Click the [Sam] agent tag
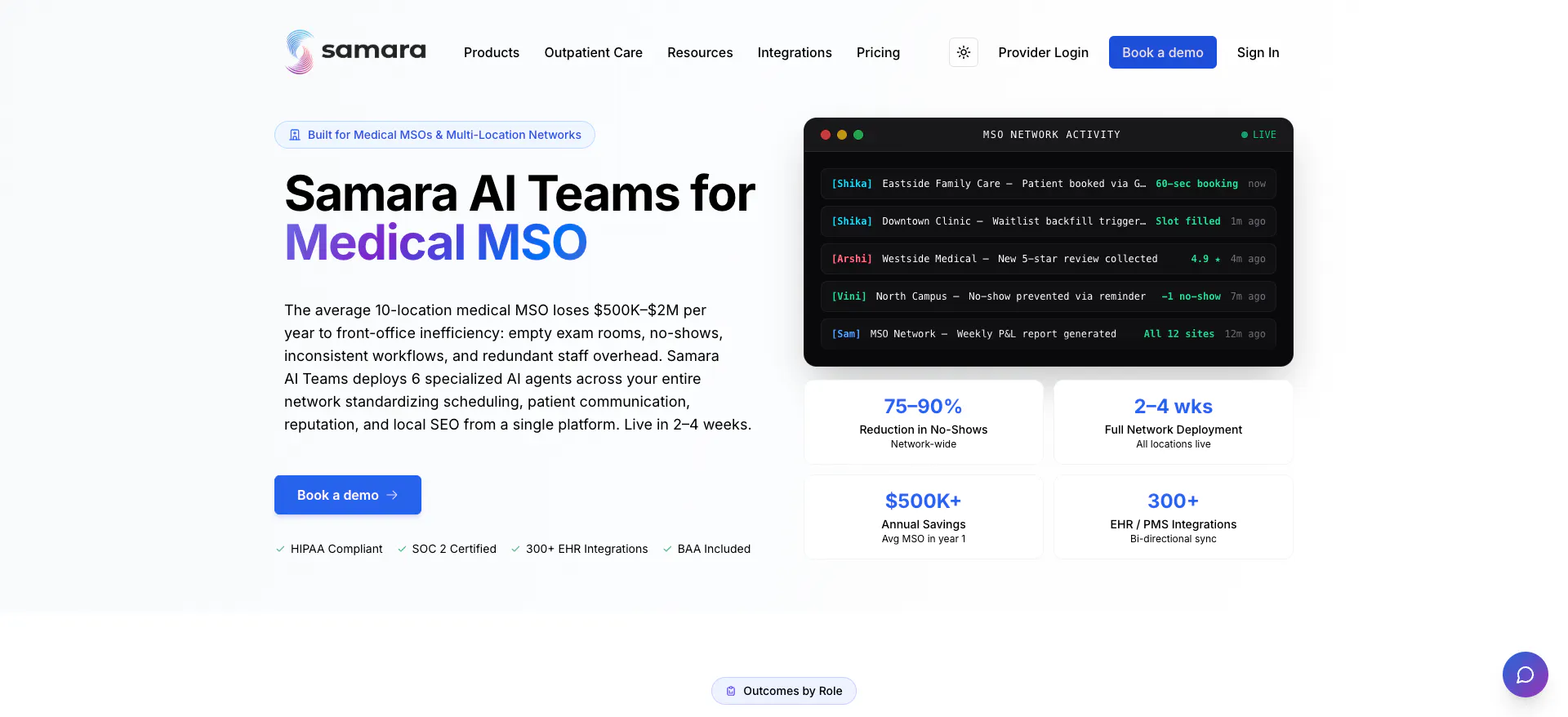This screenshot has width=1568, height=717. [846, 334]
